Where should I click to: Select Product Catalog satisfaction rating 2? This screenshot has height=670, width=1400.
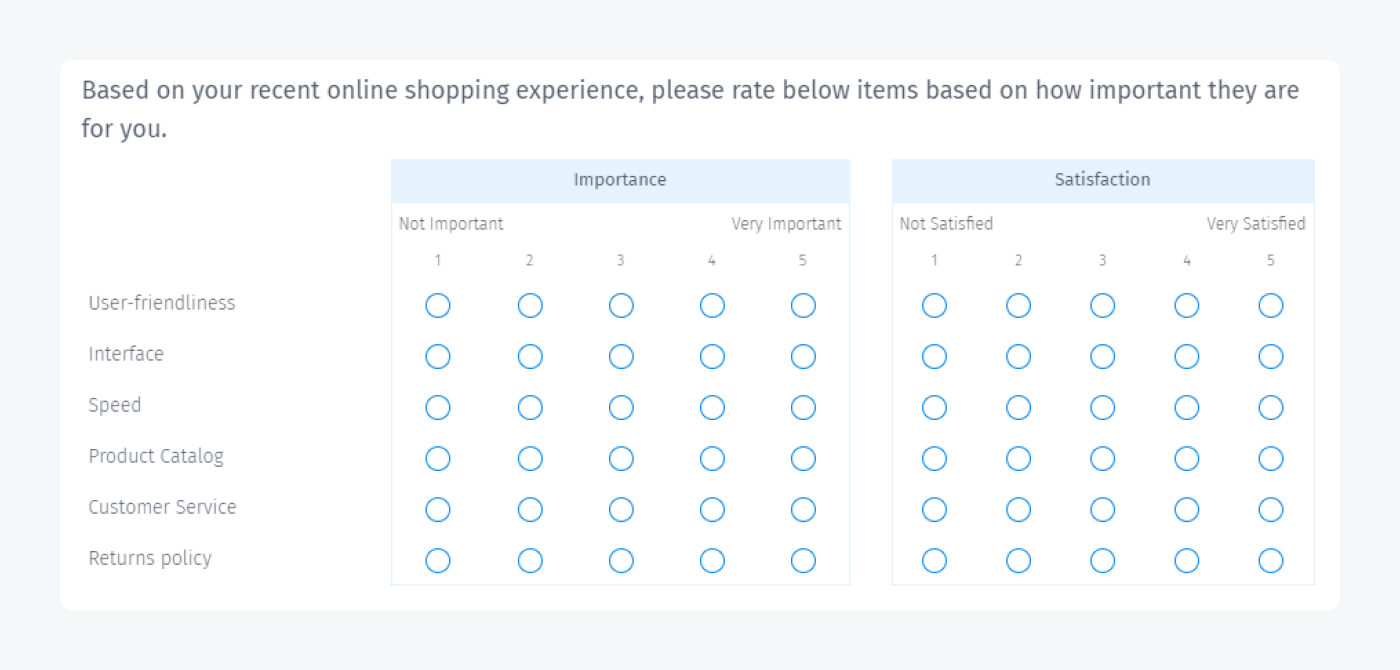click(x=1018, y=458)
